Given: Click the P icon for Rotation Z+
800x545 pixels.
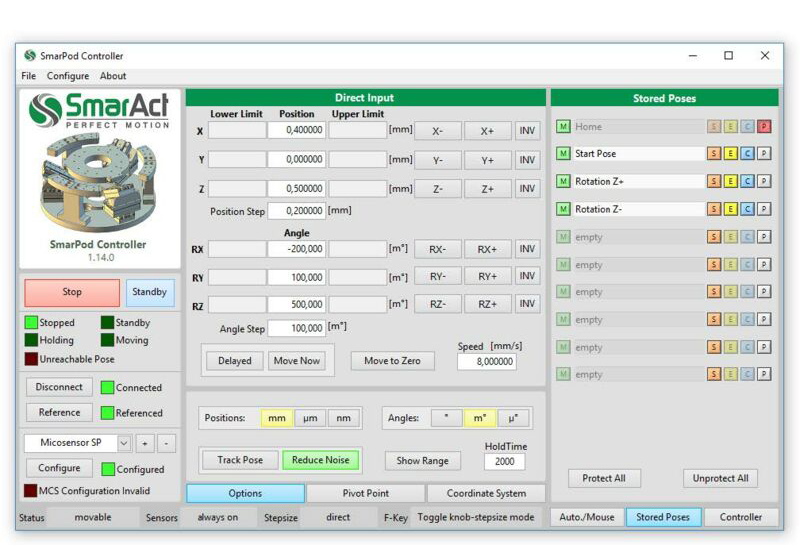Looking at the screenshot, I should [764, 181].
